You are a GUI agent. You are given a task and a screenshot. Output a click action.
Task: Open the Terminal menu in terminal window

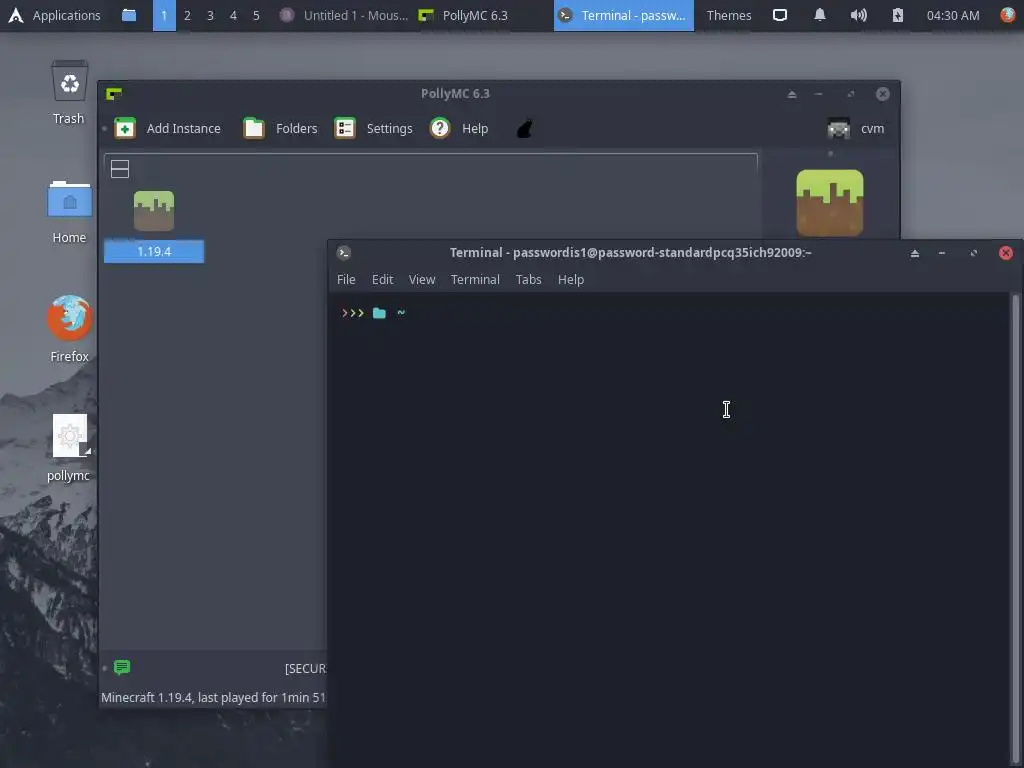pyautogui.click(x=475, y=280)
